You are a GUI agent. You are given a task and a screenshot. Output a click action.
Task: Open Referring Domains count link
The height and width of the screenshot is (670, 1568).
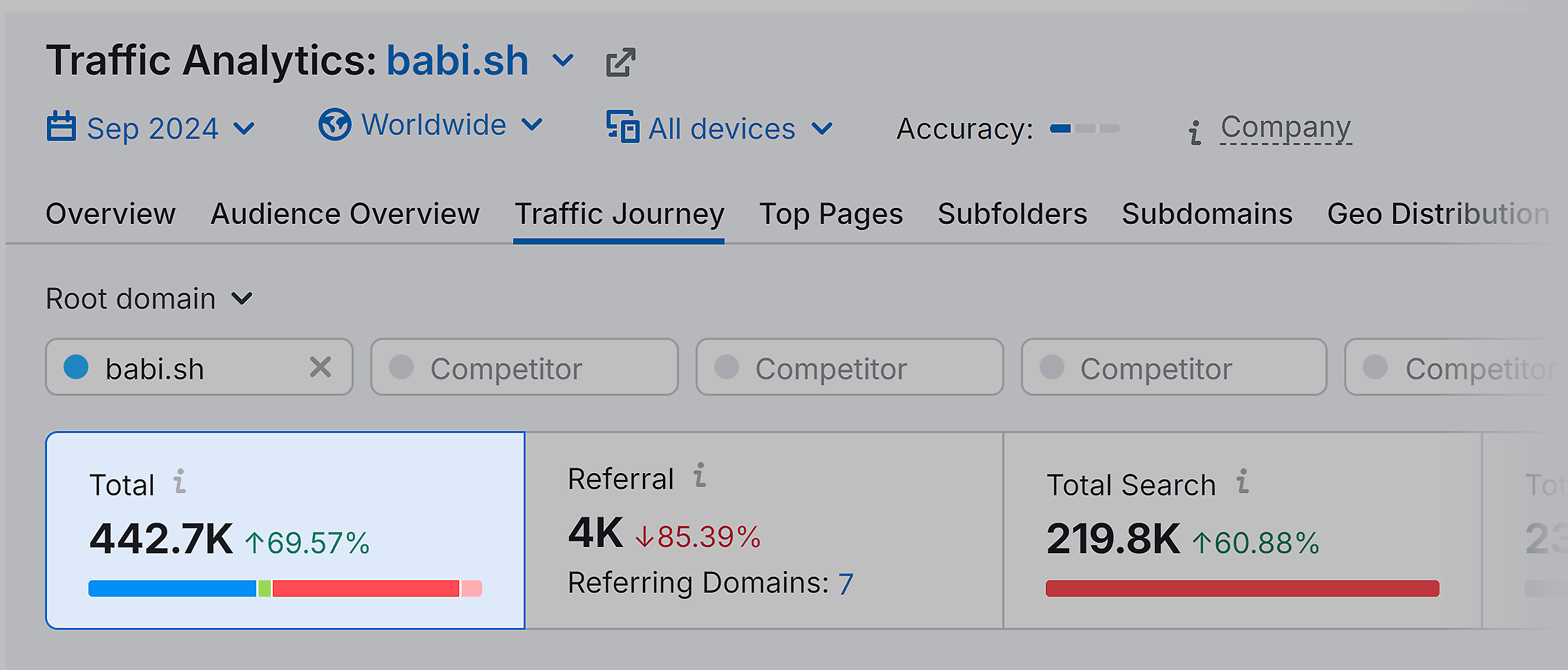pos(847,582)
